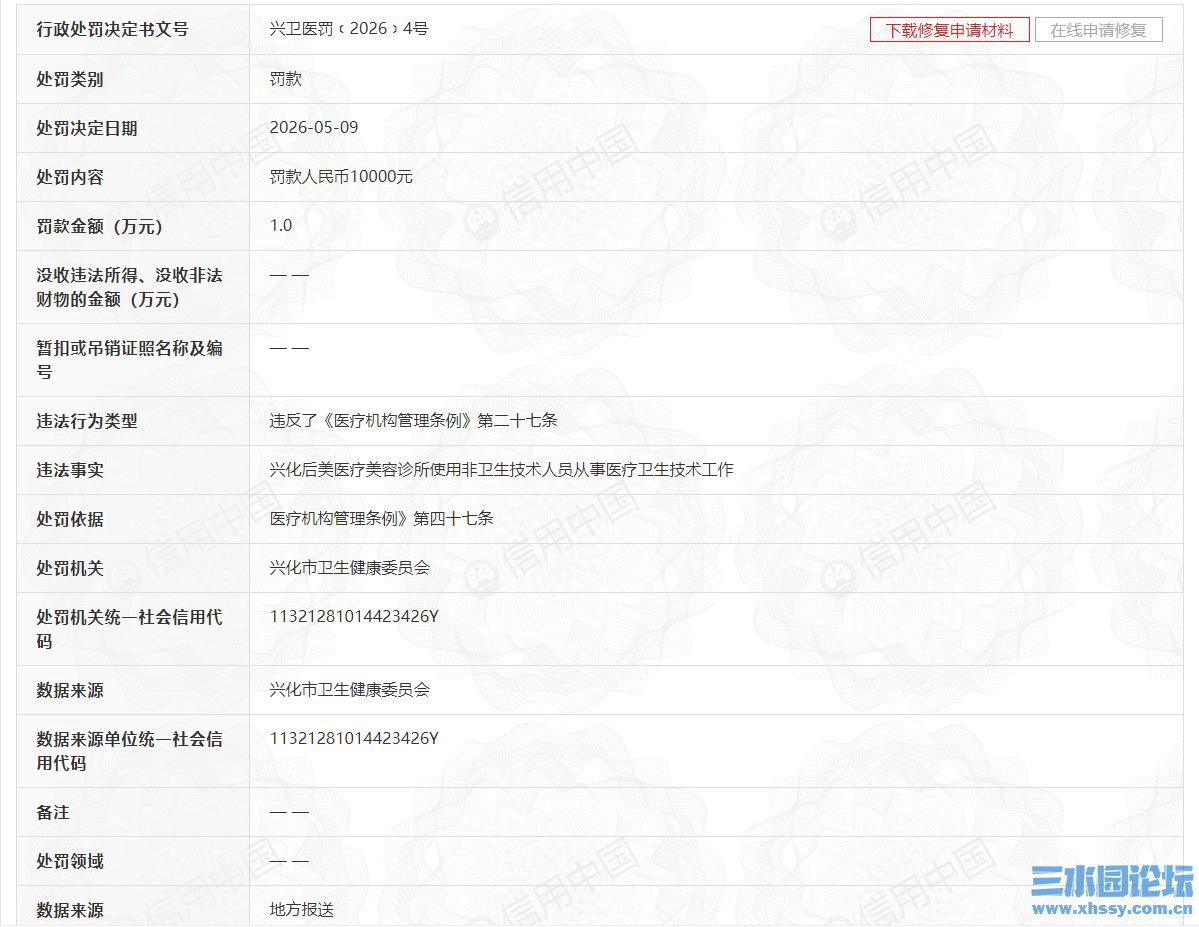Viewport: 1199px width, 927px height.
Task: Select 兴化市卫生健康委员会 in 处罚机关 row
Action: pyautogui.click(x=349, y=567)
